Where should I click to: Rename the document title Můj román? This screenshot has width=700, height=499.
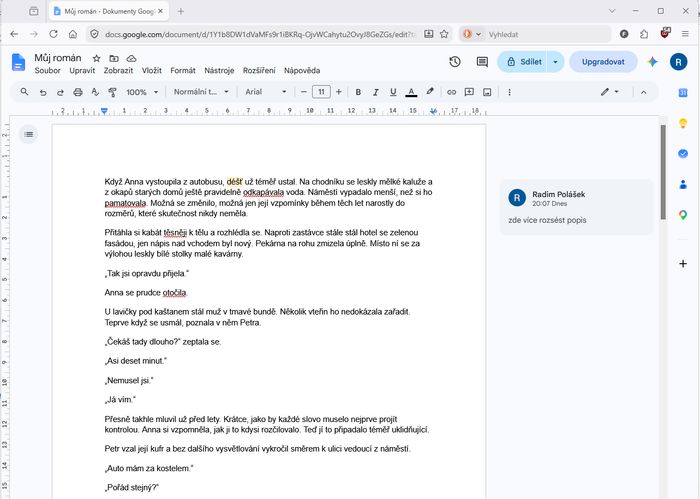(x=58, y=58)
